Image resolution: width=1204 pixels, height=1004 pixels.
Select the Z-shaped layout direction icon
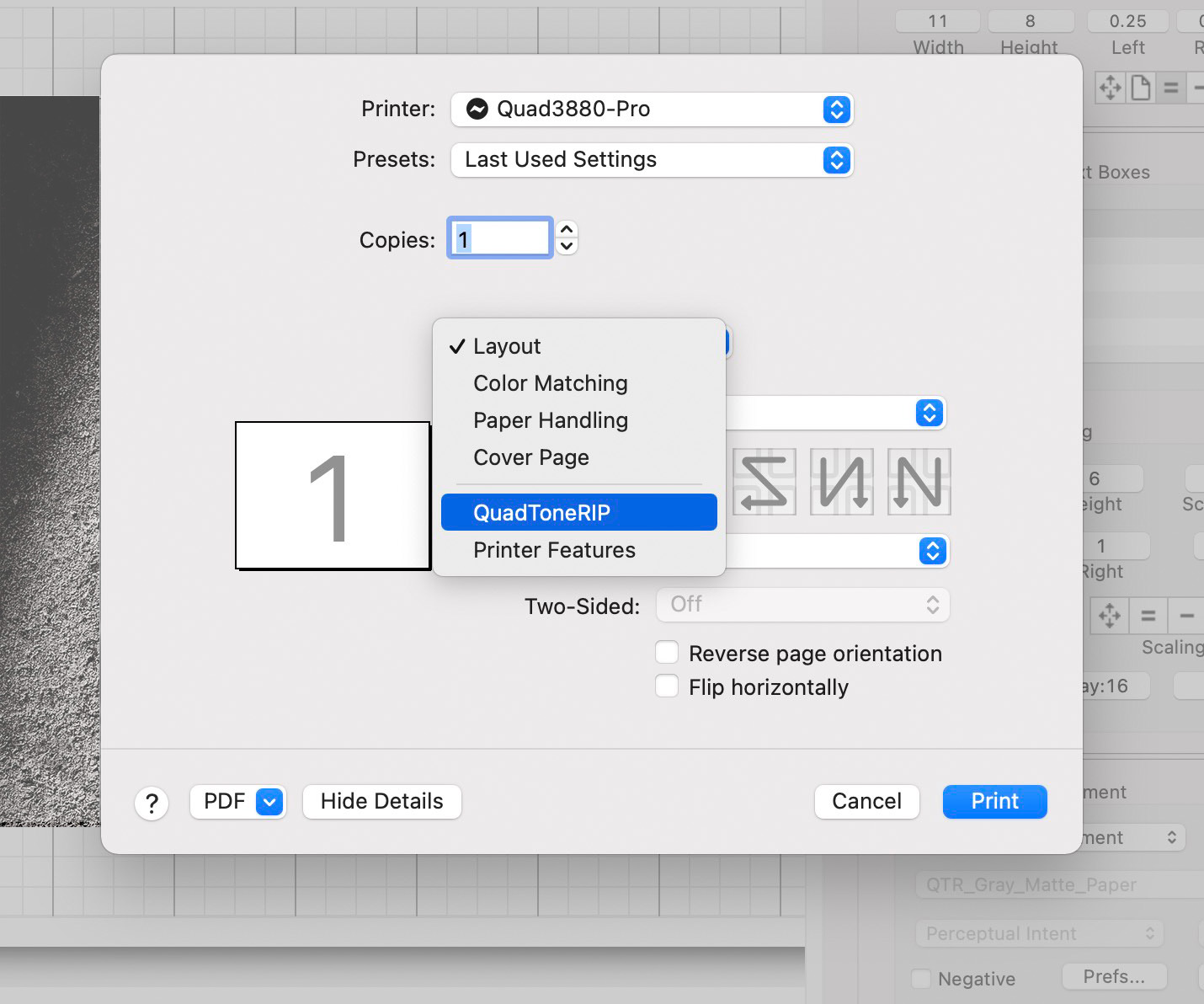tap(764, 482)
